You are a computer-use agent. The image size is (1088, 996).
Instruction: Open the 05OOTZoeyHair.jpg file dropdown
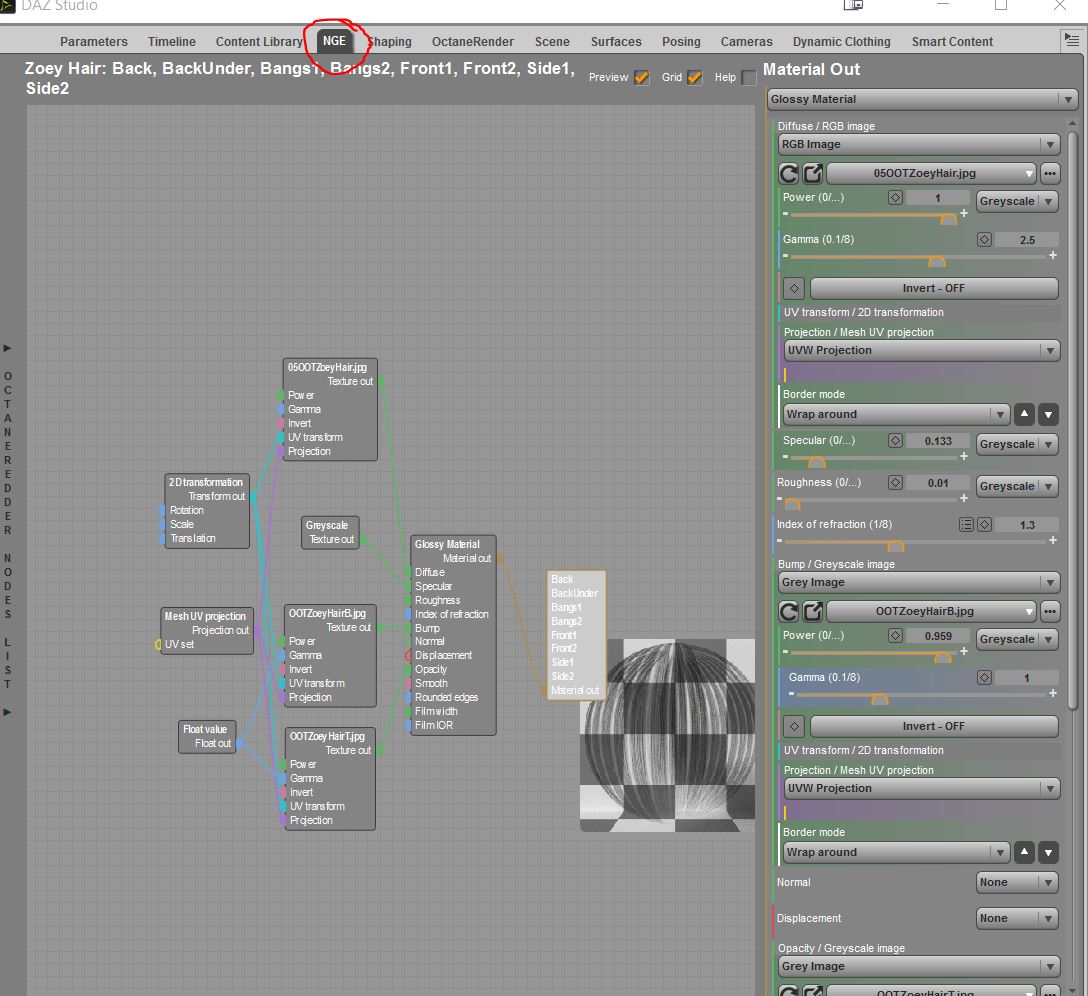[931, 173]
